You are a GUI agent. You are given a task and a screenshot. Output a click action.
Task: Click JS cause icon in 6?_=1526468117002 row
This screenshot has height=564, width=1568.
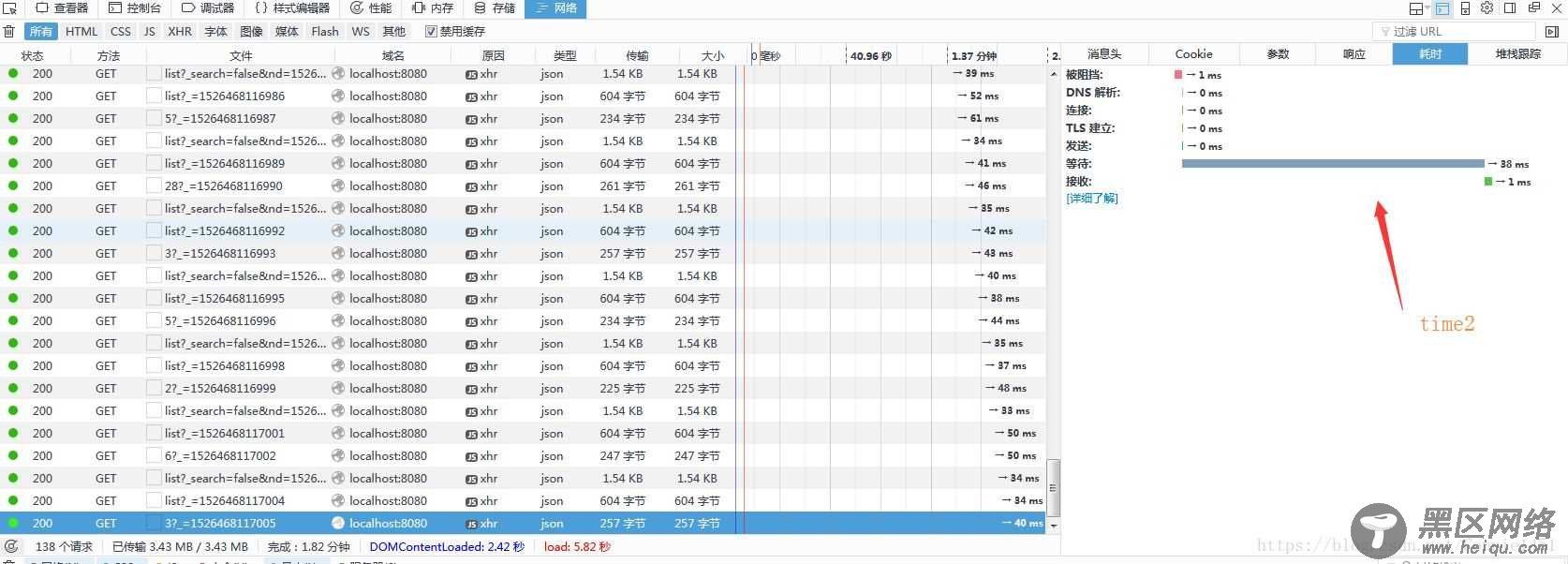pyautogui.click(x=471, y=456)
